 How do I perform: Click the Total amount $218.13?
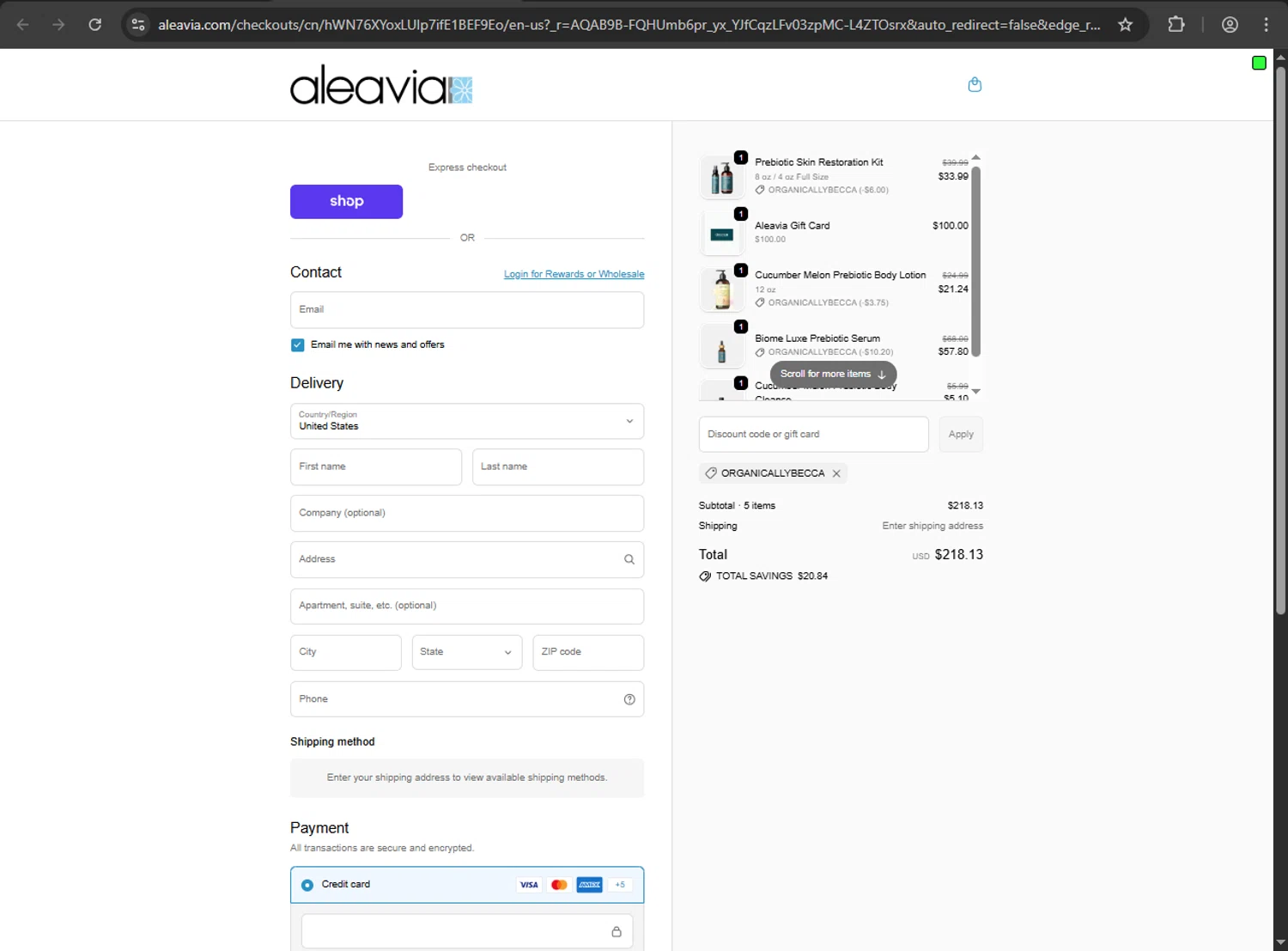click(x=958, y=555)
